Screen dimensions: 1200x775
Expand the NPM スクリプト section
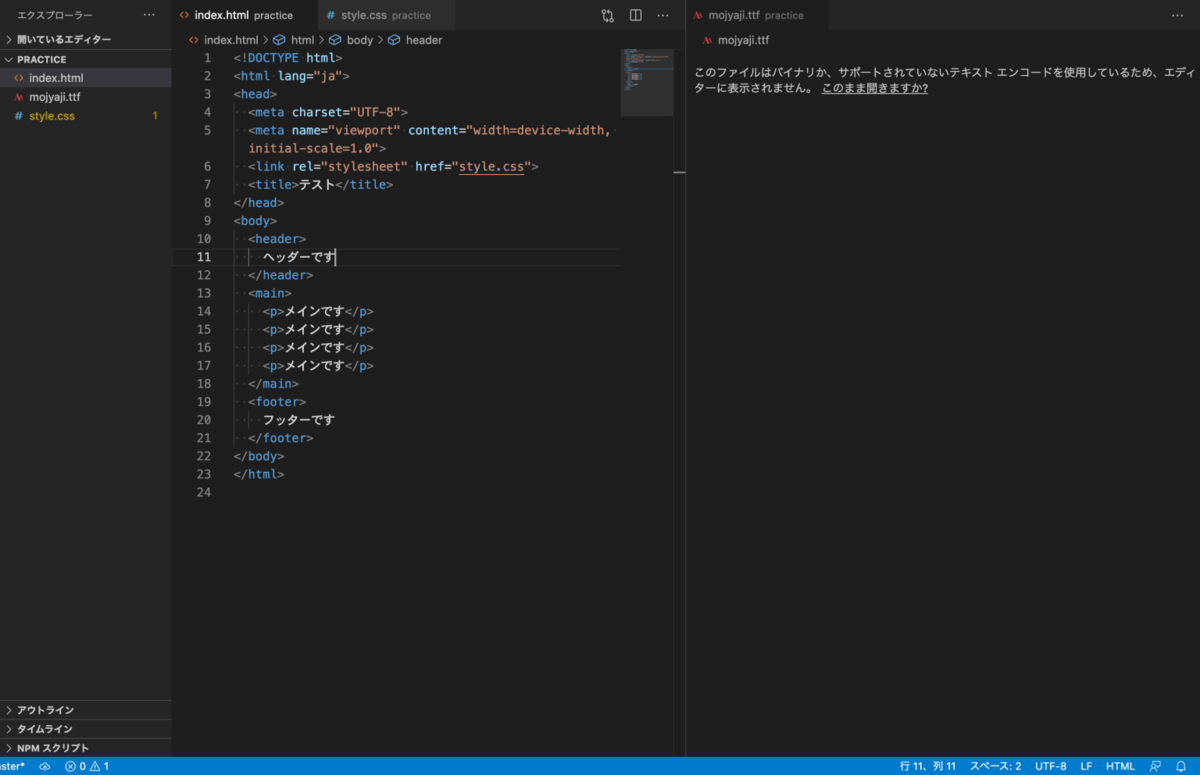click(x=86, y=748)
